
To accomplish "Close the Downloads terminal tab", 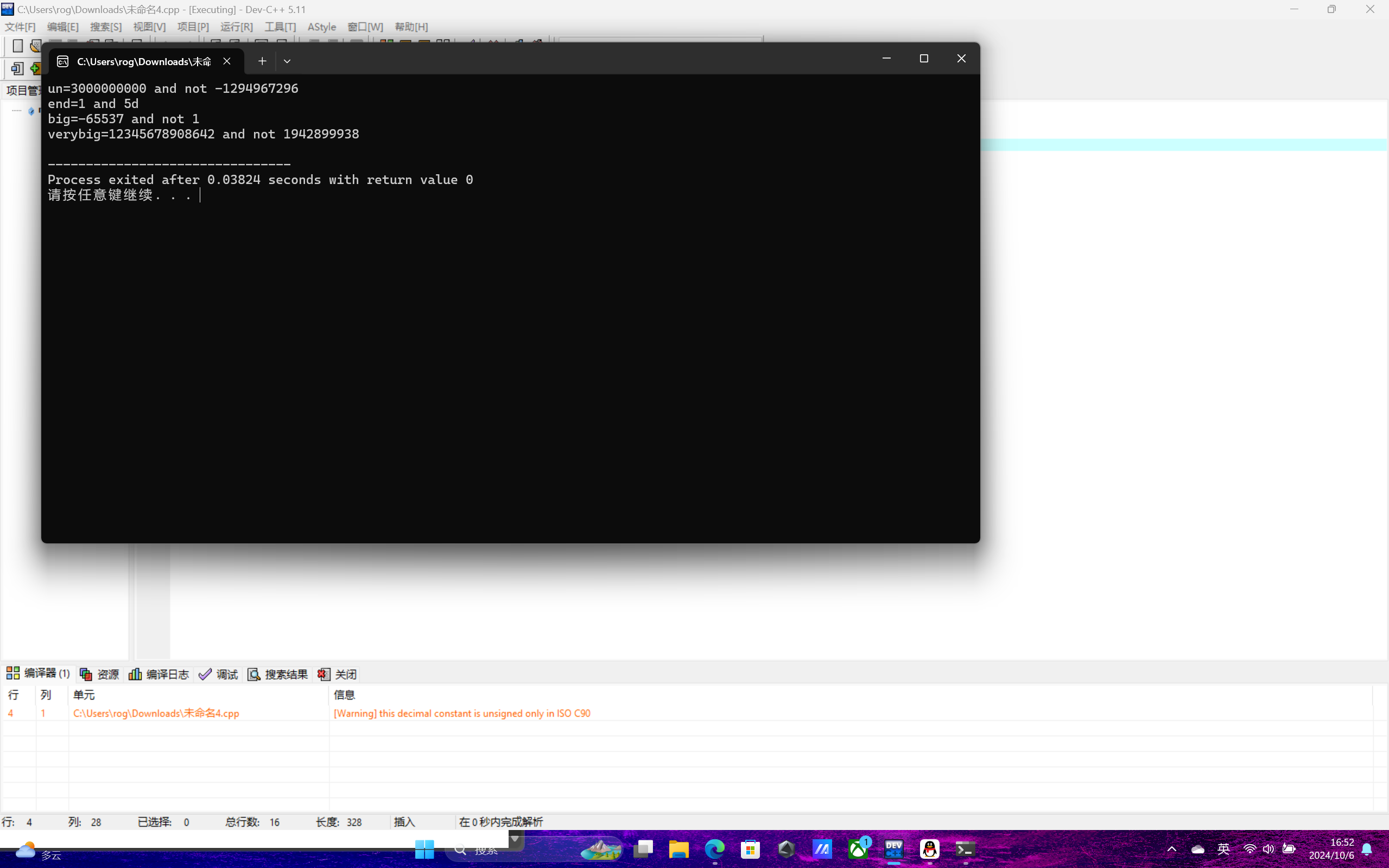I will 227,61.
